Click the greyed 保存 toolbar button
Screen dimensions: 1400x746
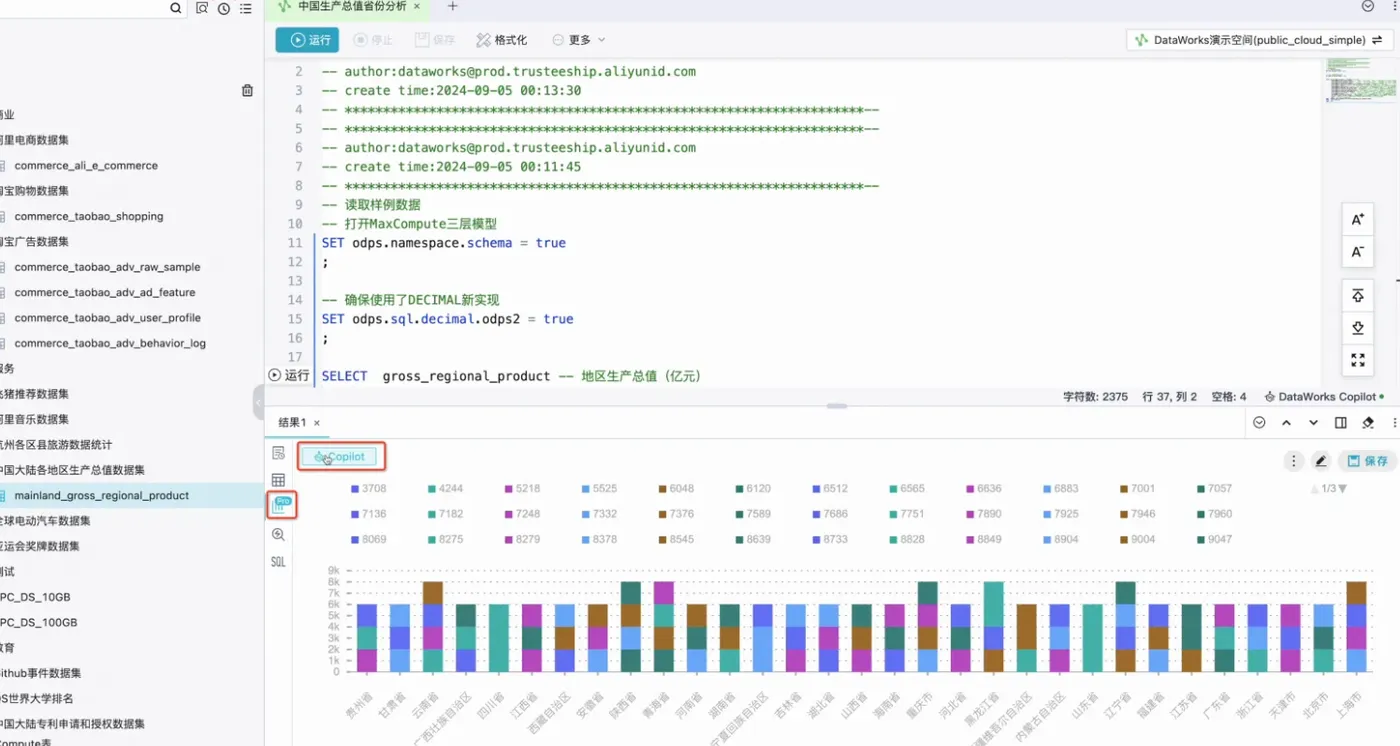coord(435,40)
